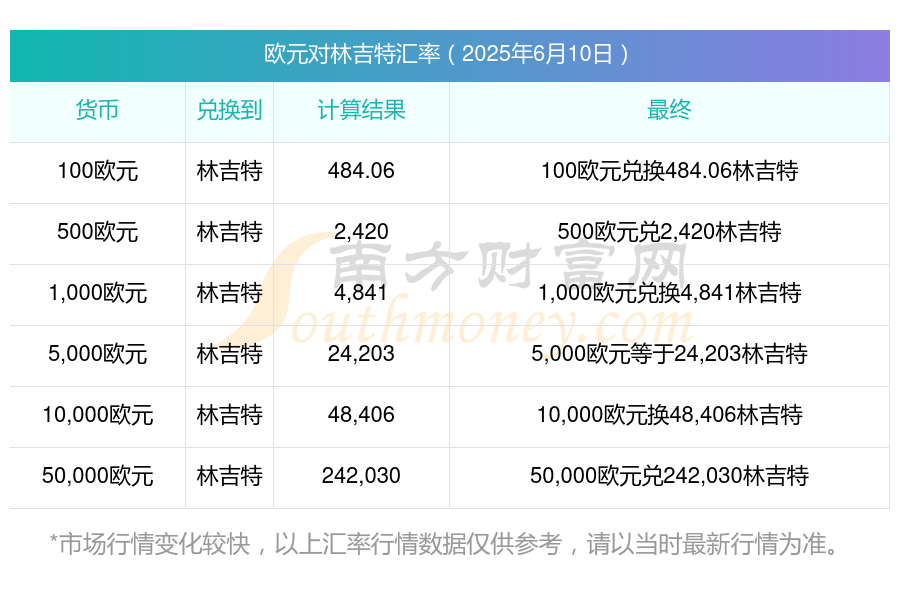Click the 100欧元 cell

point(98,171)
